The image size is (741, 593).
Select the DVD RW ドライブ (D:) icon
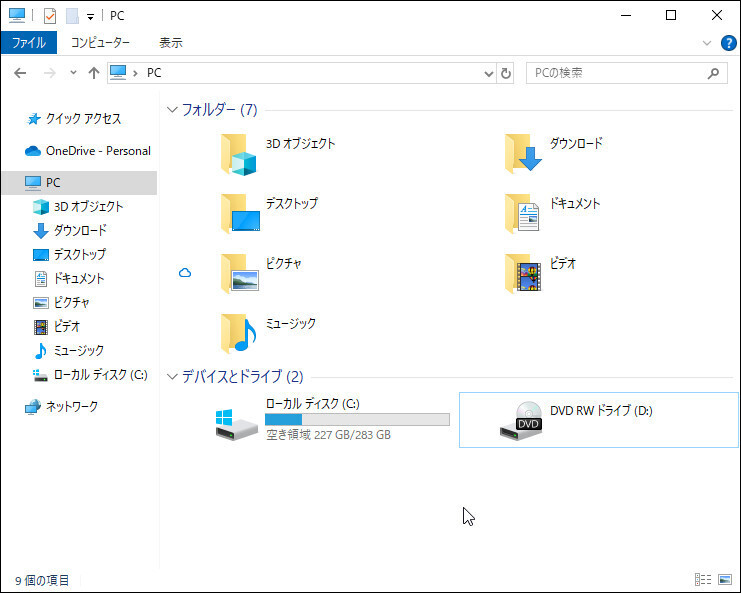(521, 421)
